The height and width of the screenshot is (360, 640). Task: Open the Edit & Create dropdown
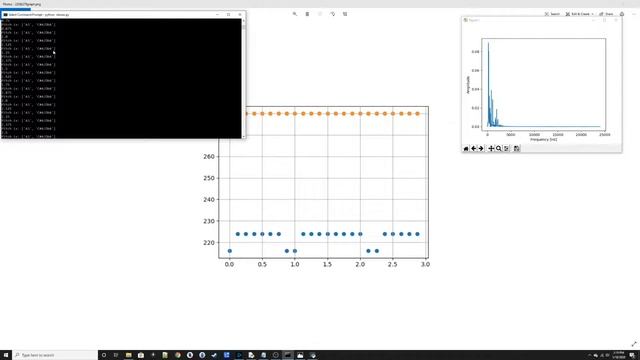pos(580,14)
